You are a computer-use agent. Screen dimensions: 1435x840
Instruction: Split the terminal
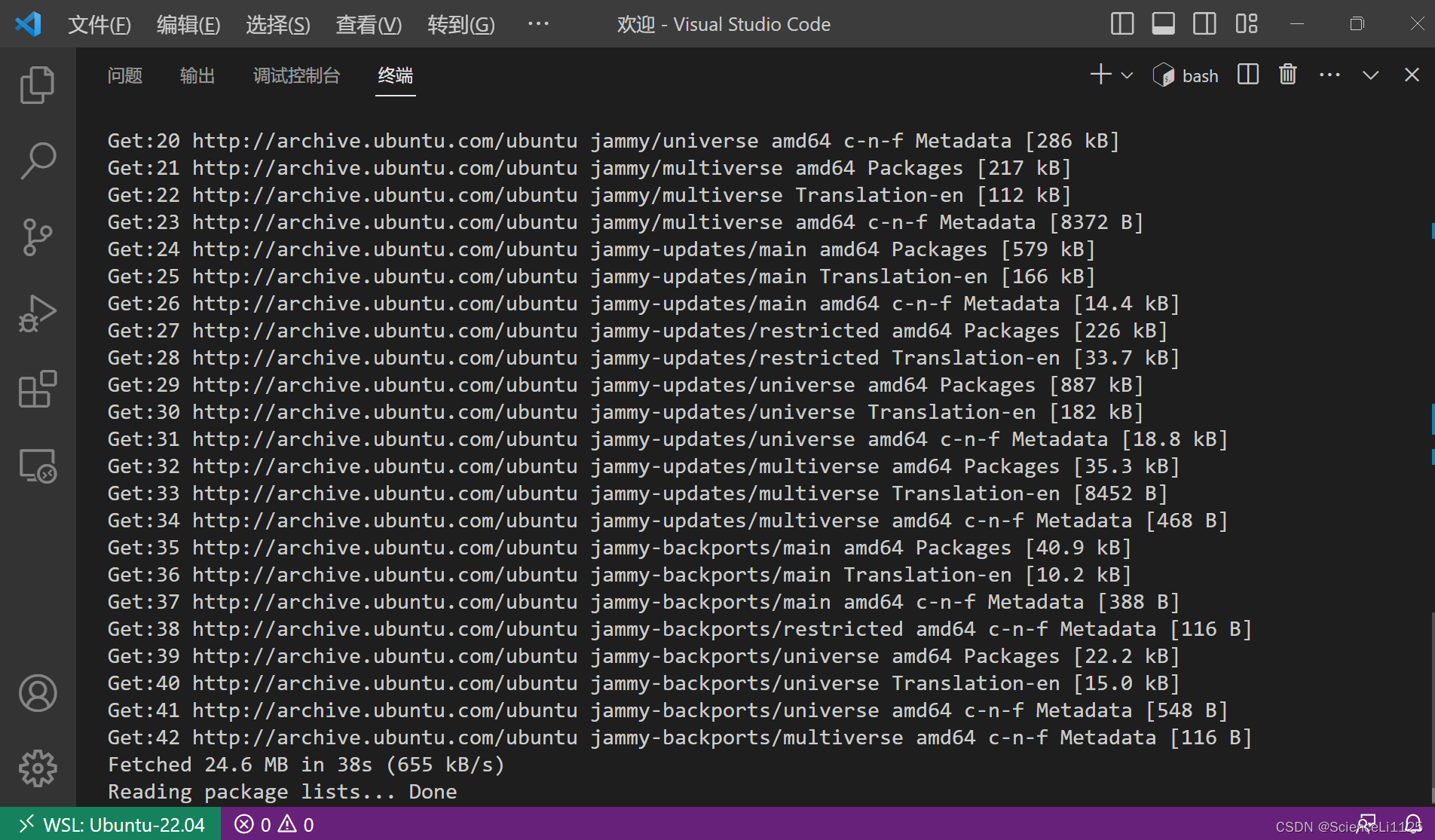[1248, 75]
